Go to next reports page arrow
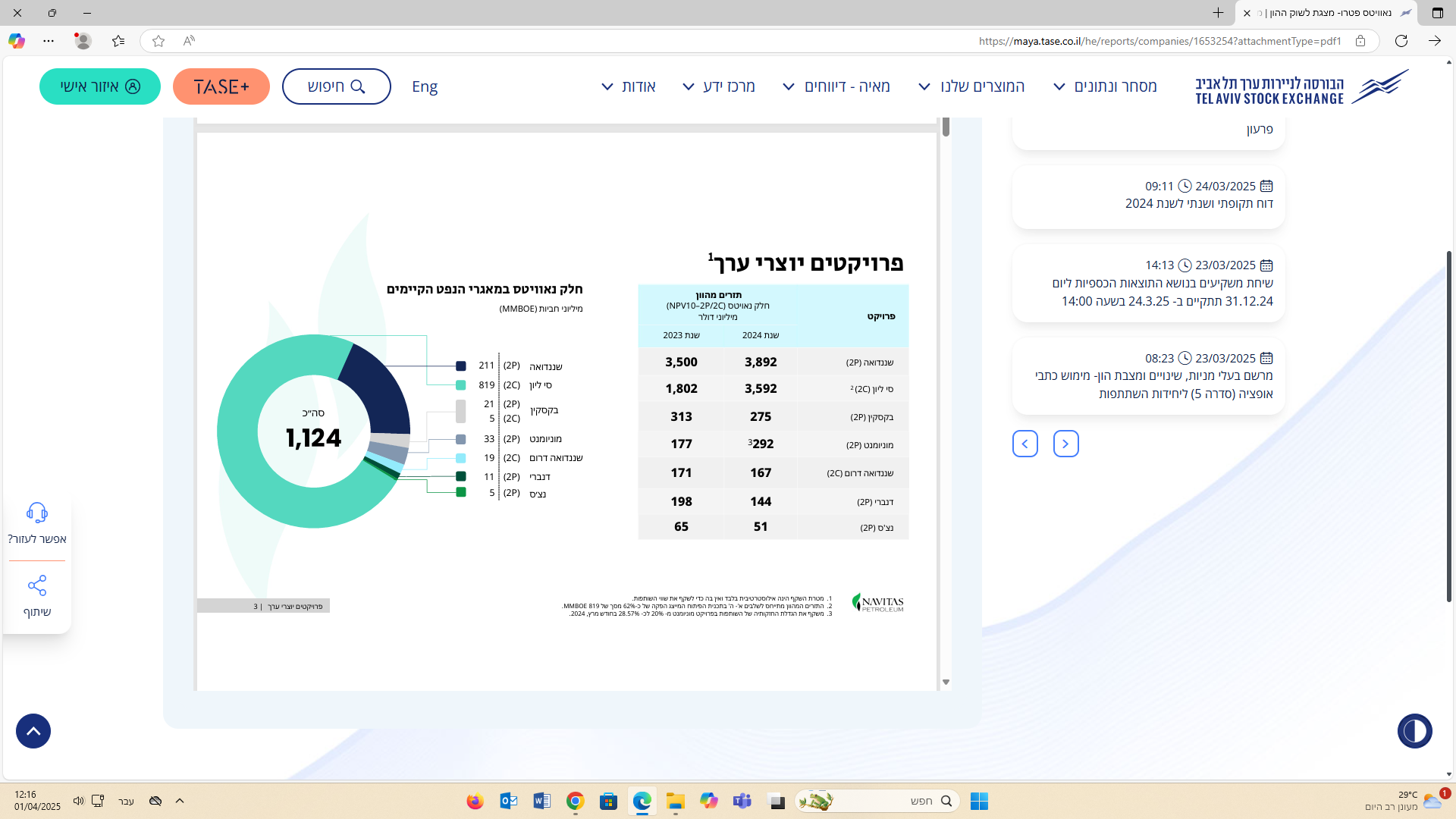Screen dimensions: 1456x819 [x=1025, y=444]
